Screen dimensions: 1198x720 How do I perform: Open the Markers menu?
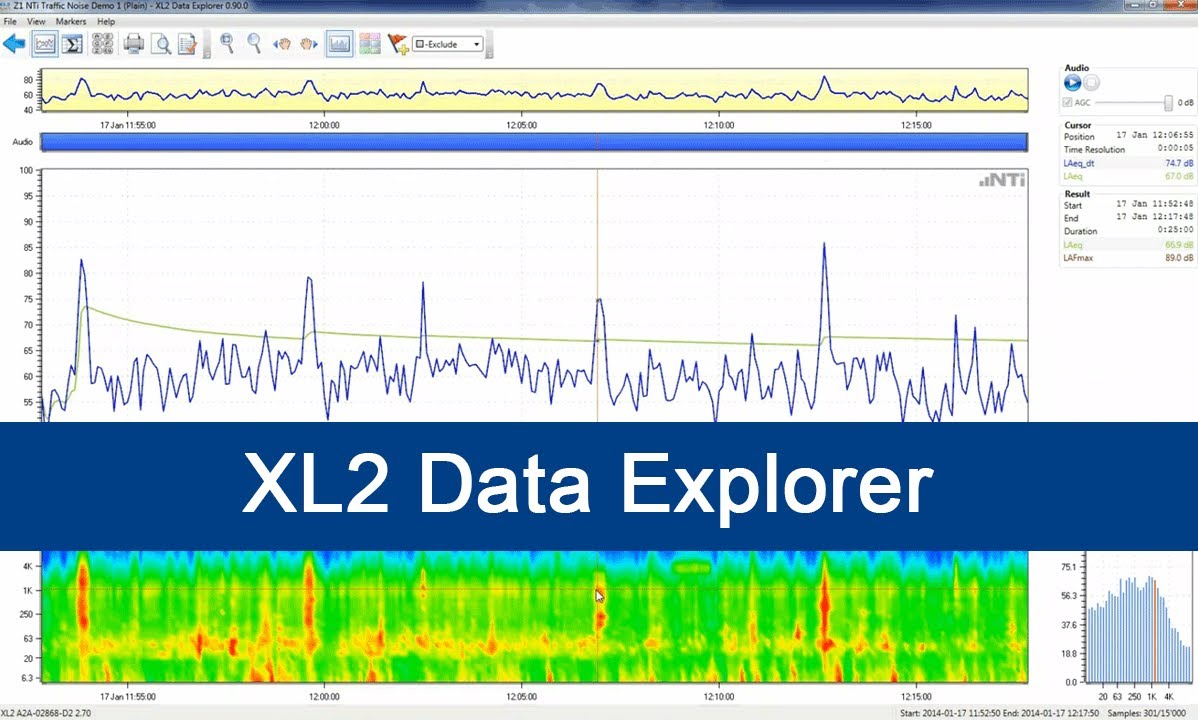(70, 21)
